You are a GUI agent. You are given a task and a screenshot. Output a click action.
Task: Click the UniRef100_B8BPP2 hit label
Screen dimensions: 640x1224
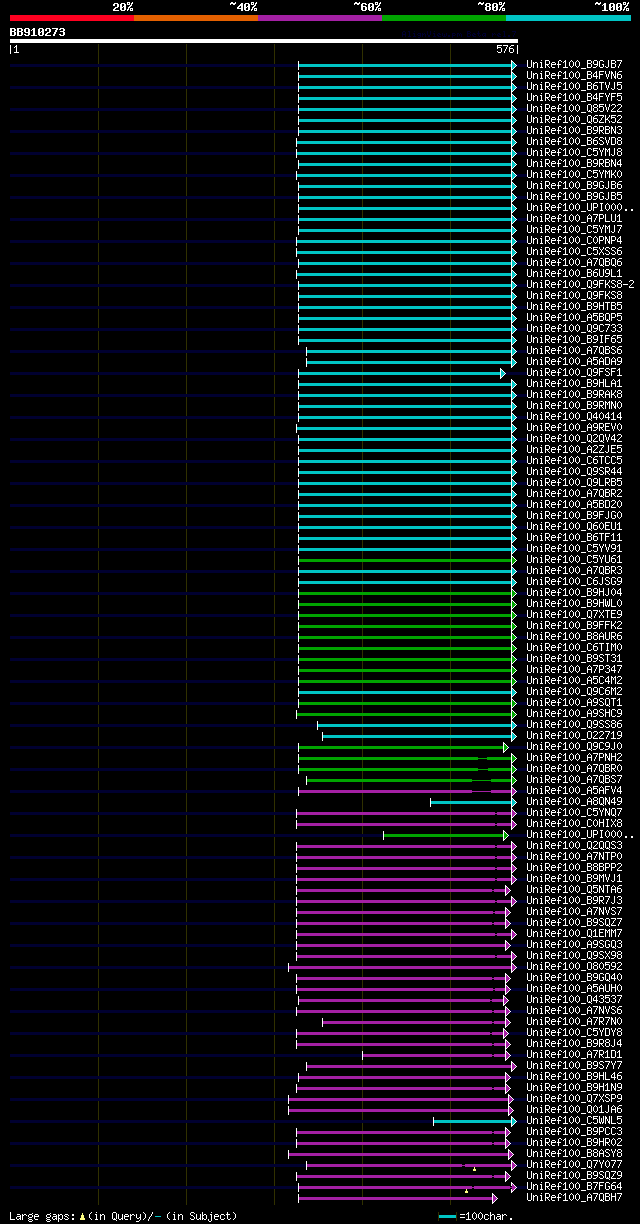click(574, 867)
